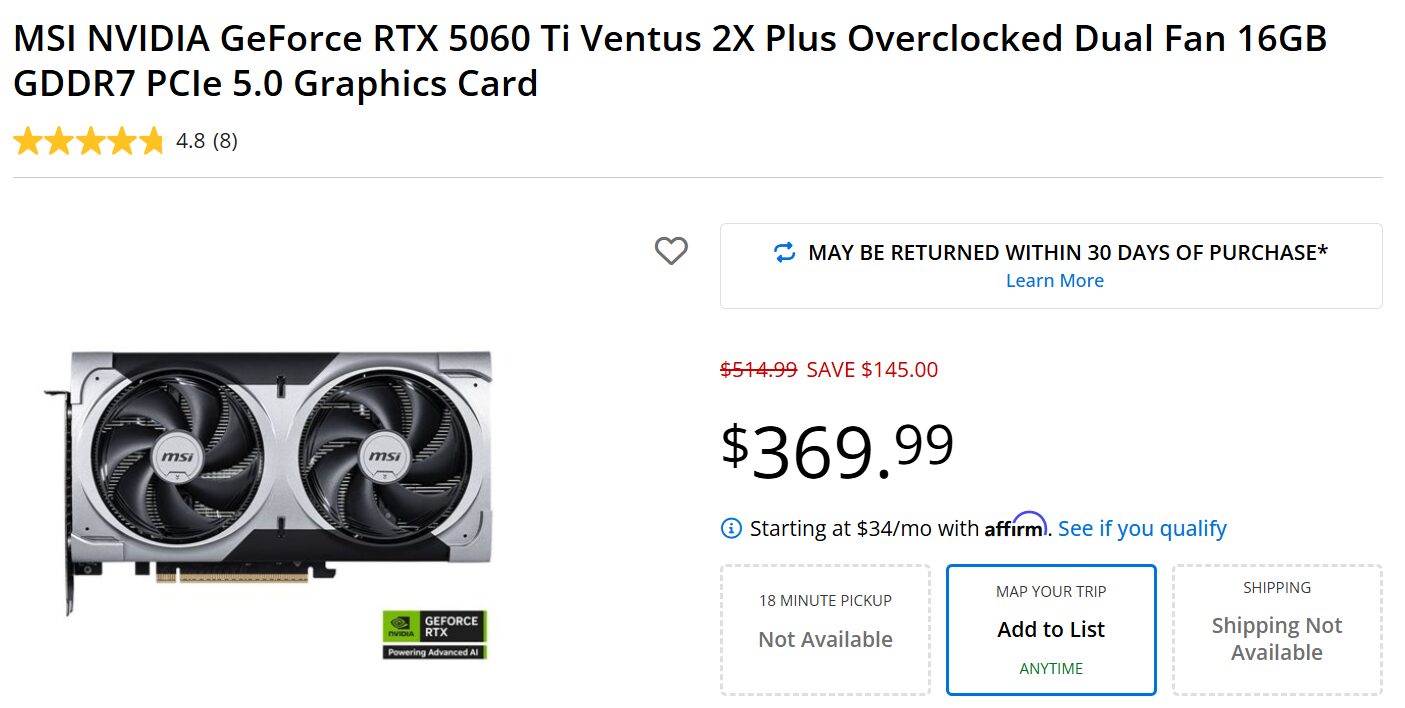This screenshot has width=1405, height=708.
Task: Select the 18 Minute Pickup option
Action: click(825, 629)
